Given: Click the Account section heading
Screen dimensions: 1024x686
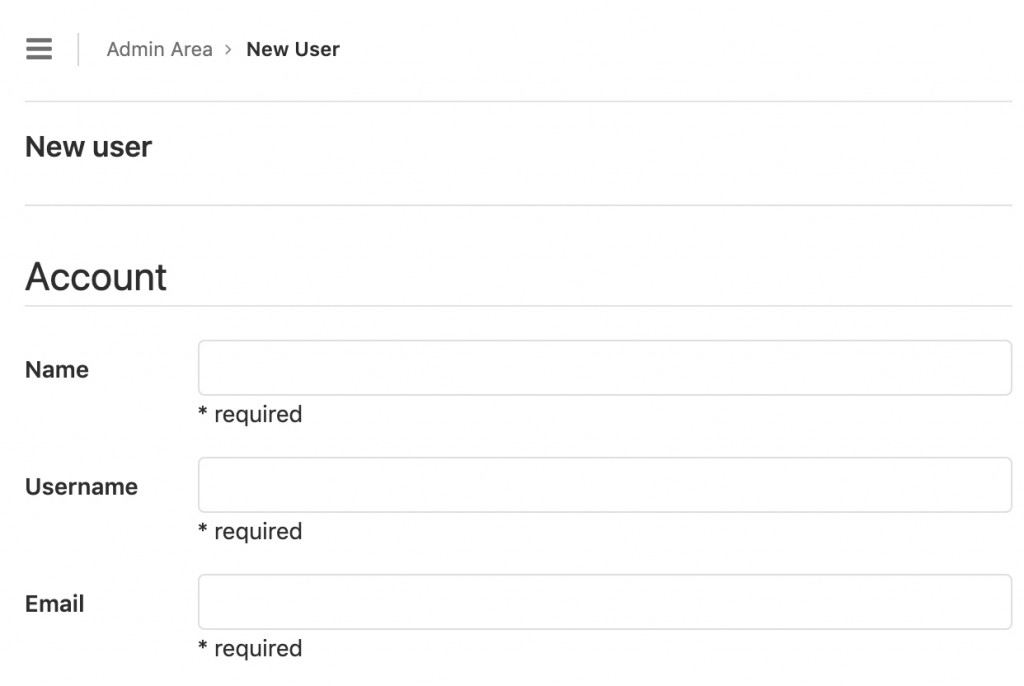Looking at the screenshot, I should (96, 277).
